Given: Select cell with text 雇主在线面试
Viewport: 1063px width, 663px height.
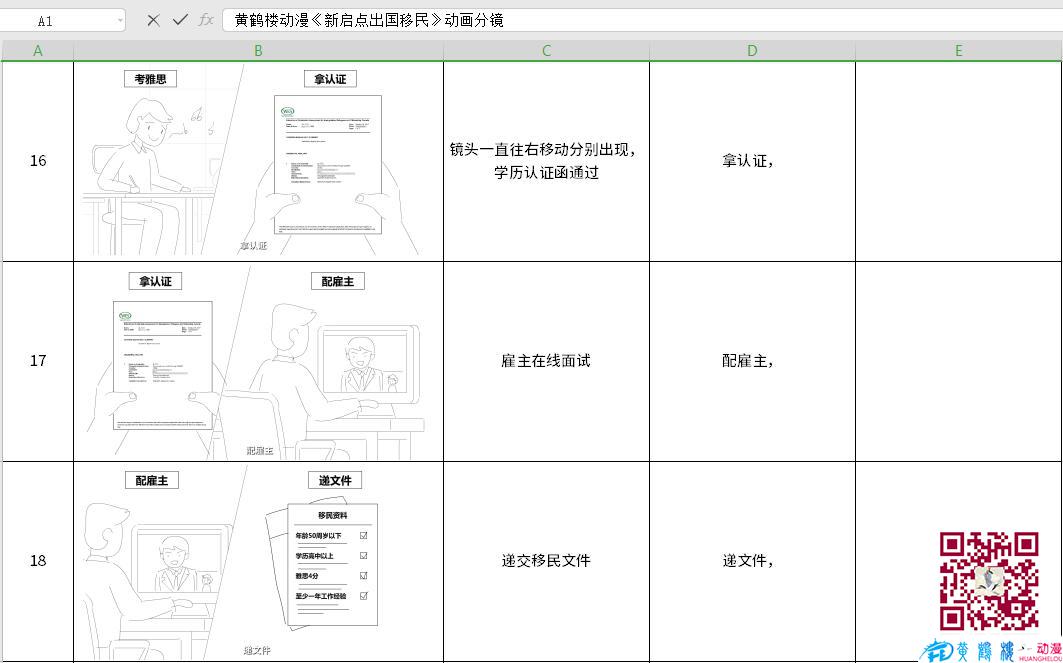Looking at the screenshot, I should (x=546, y=361).
